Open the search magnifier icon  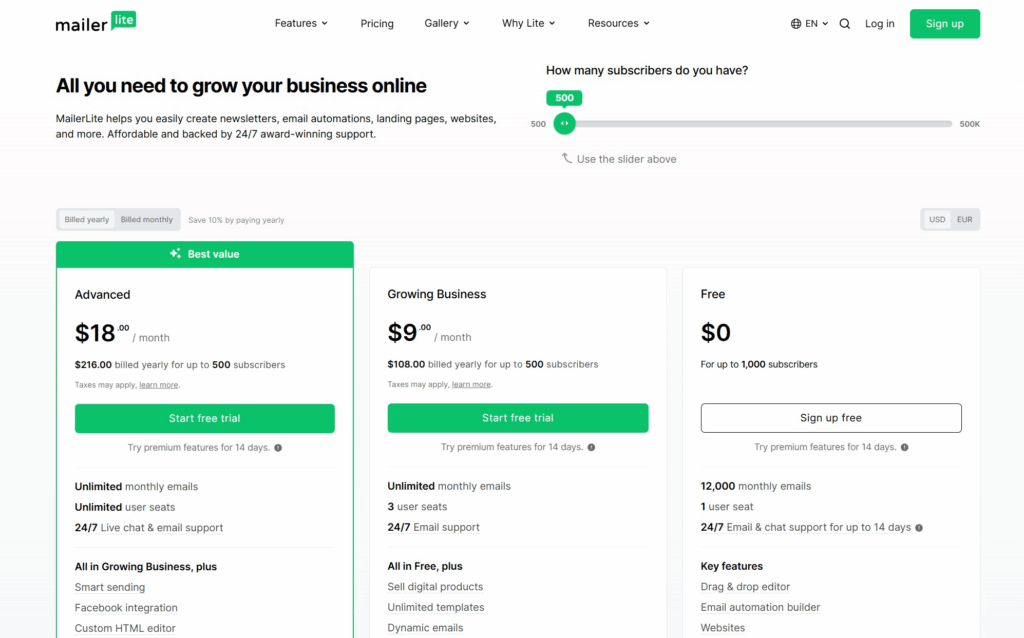pos(845,24)
